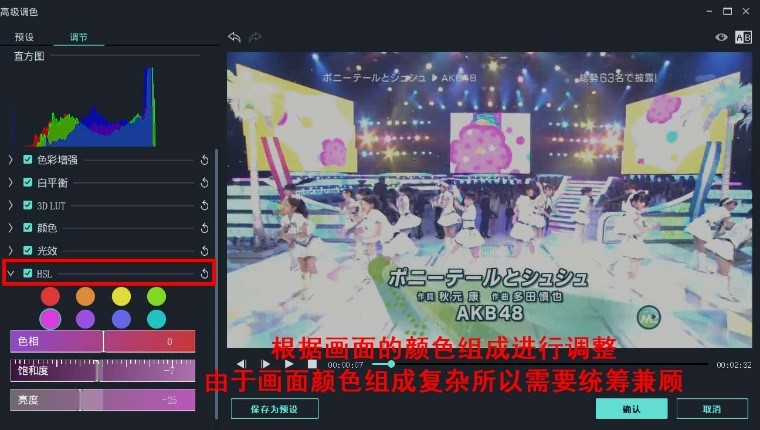
Task: Redo the color adjustment
Action: (x=254, y=37)
